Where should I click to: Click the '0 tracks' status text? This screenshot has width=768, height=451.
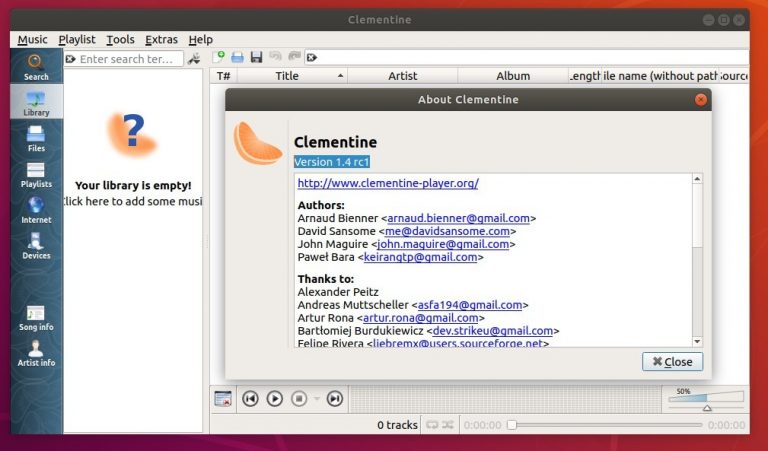tap(397, 425)
